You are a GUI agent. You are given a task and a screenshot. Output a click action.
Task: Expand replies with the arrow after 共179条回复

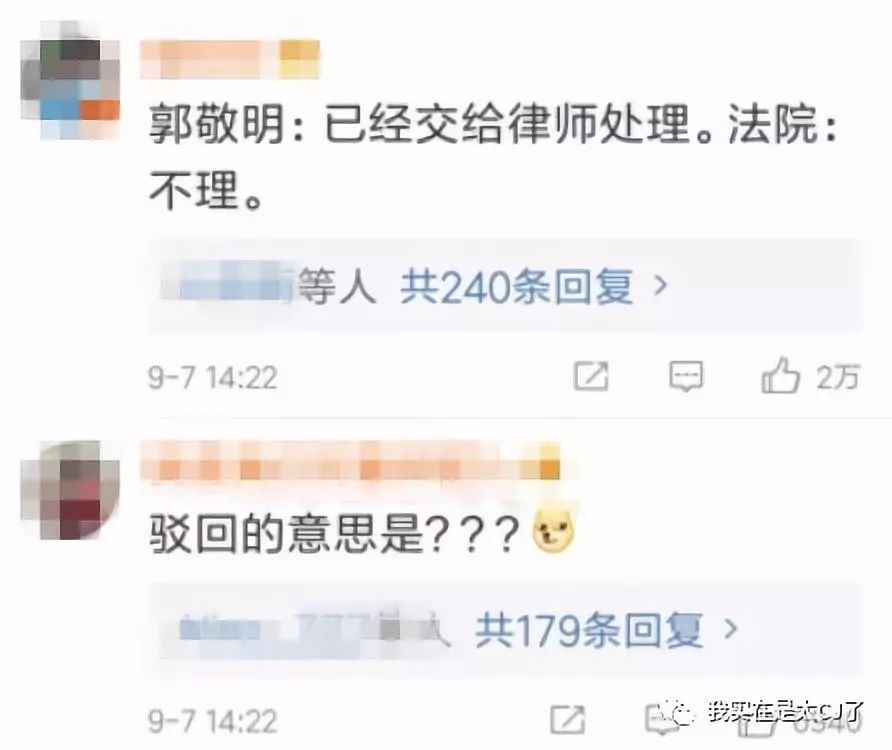730,629
